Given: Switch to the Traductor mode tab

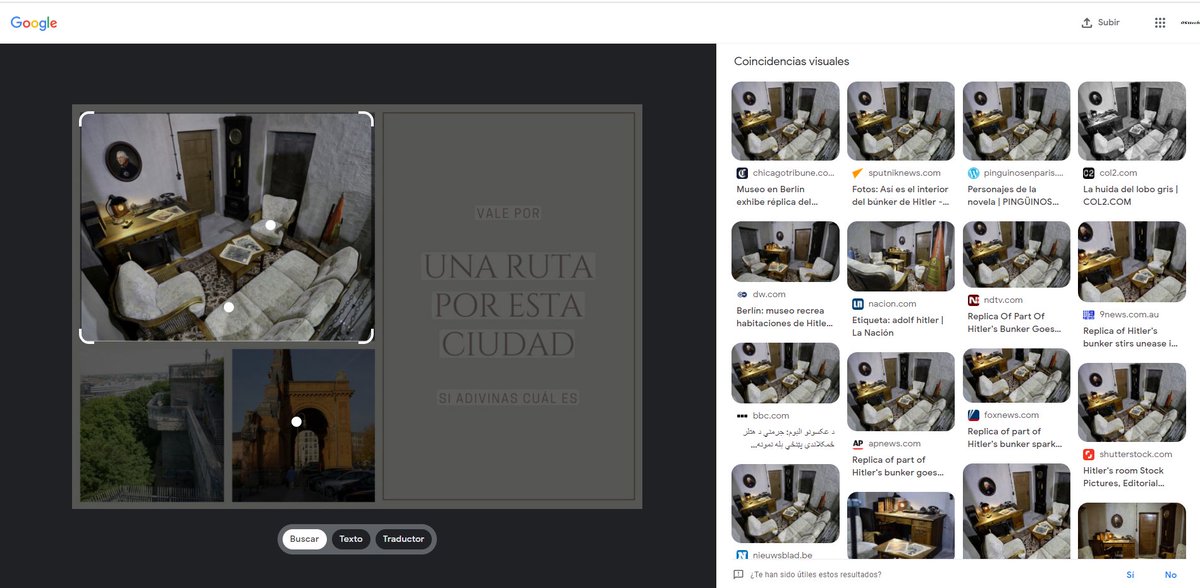Looking at the screenshot, I should (x=403, y=539).
